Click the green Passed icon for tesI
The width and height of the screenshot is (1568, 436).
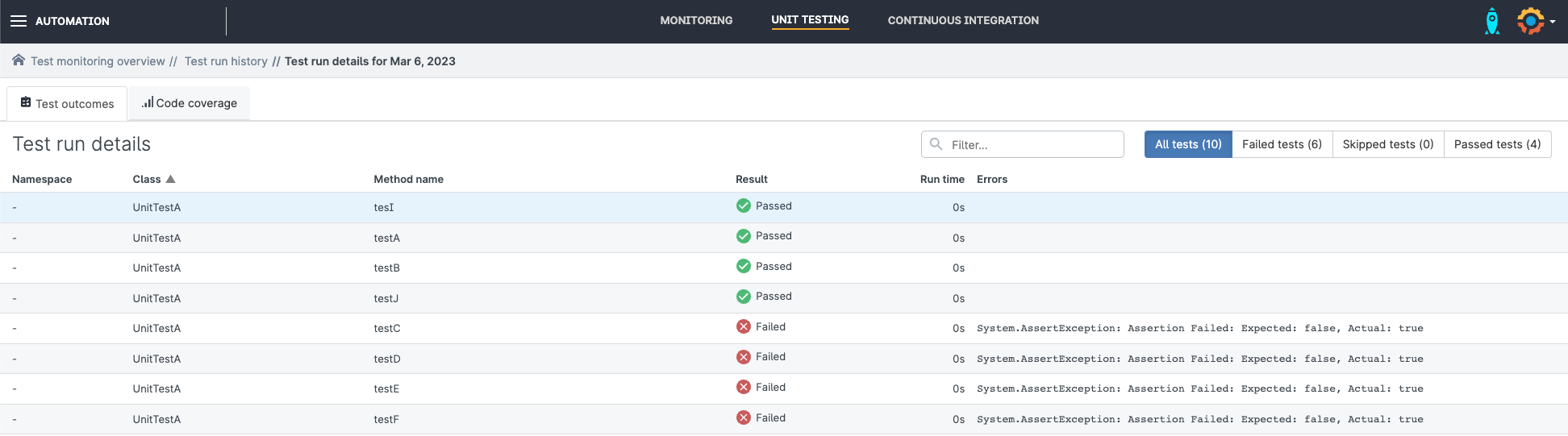(743, 206)
